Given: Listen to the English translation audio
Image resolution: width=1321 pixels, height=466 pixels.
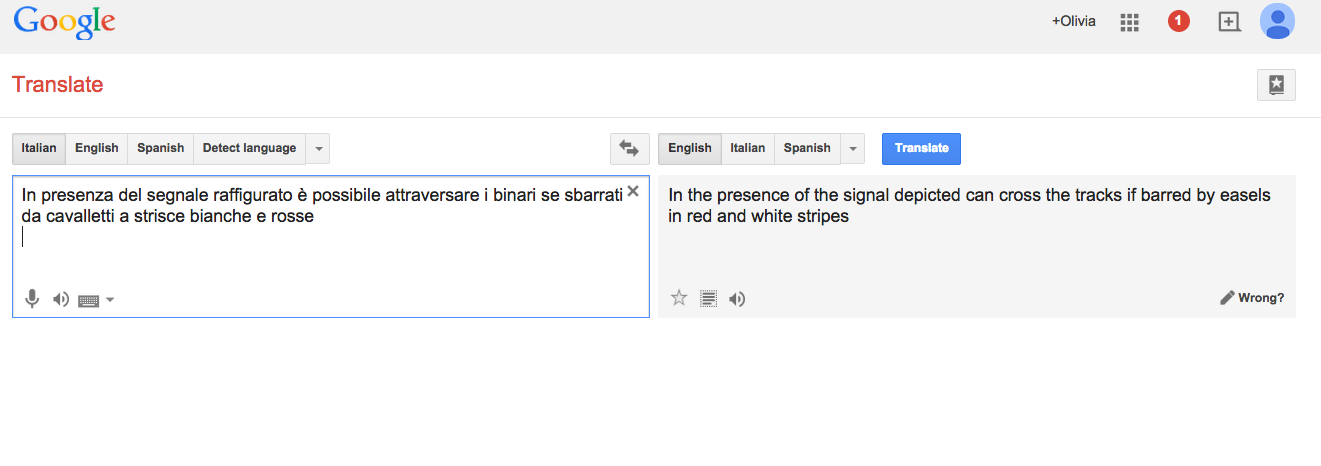Looking at the screenshot, I should pos(737,298).
